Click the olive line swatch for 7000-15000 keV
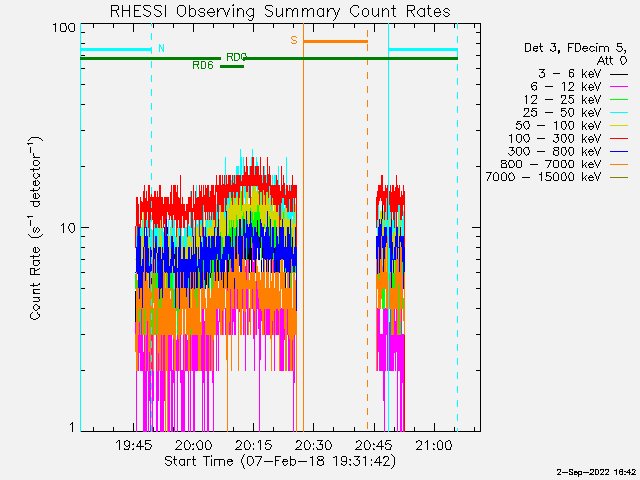 619,178
